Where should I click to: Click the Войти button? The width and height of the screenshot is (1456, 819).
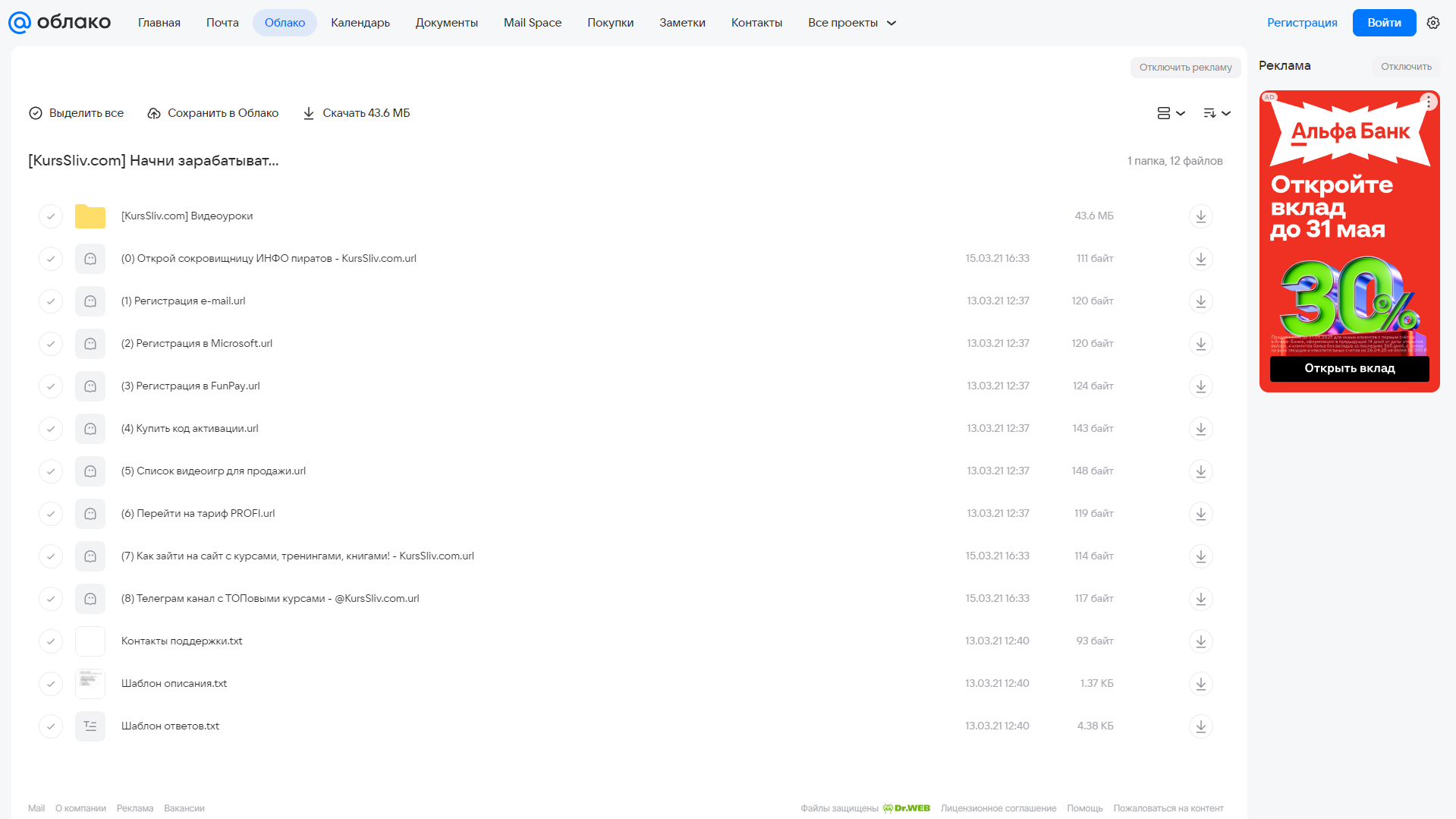click(x=1384, y=23)
